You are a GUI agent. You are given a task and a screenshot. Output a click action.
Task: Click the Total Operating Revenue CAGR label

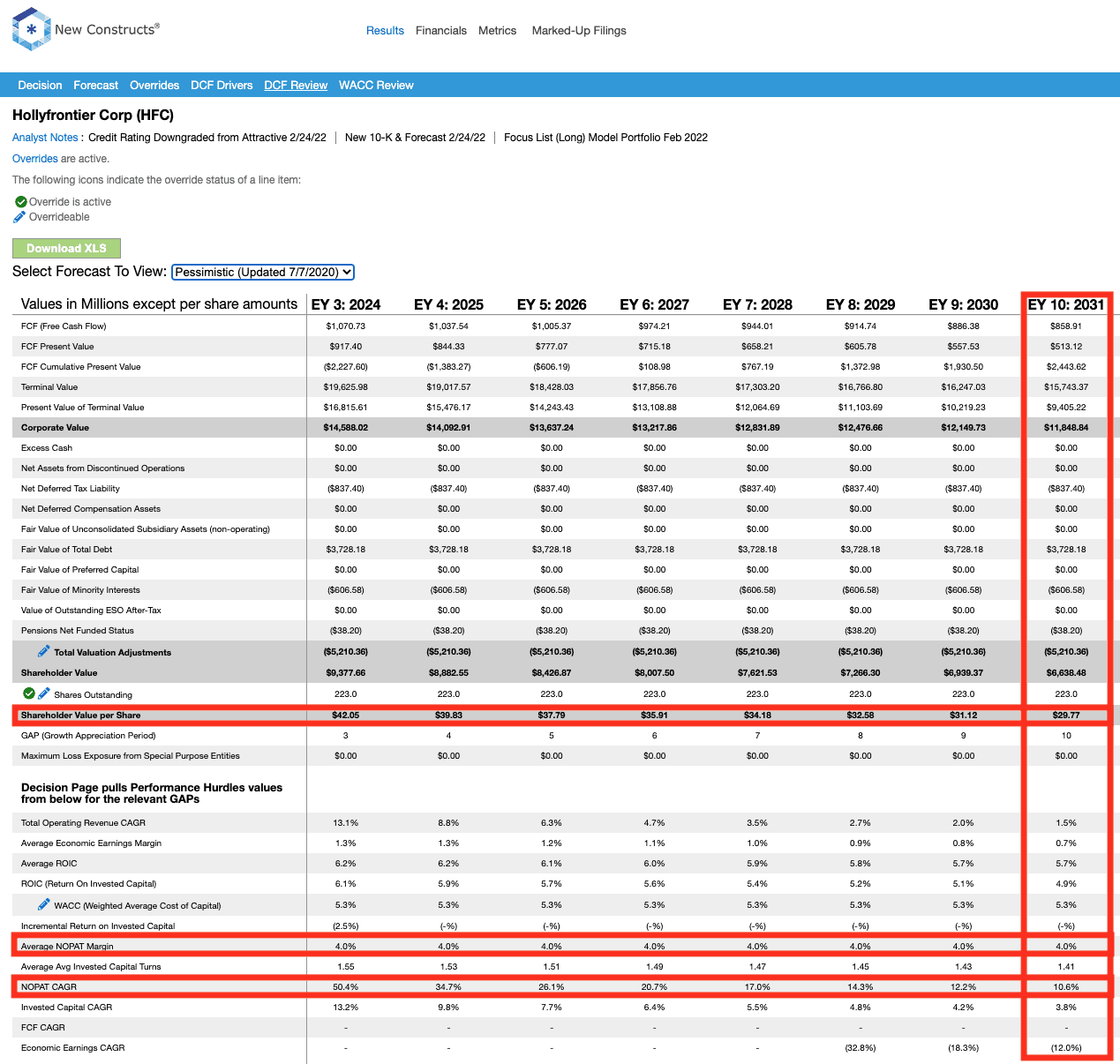click(x=83, y=823)
